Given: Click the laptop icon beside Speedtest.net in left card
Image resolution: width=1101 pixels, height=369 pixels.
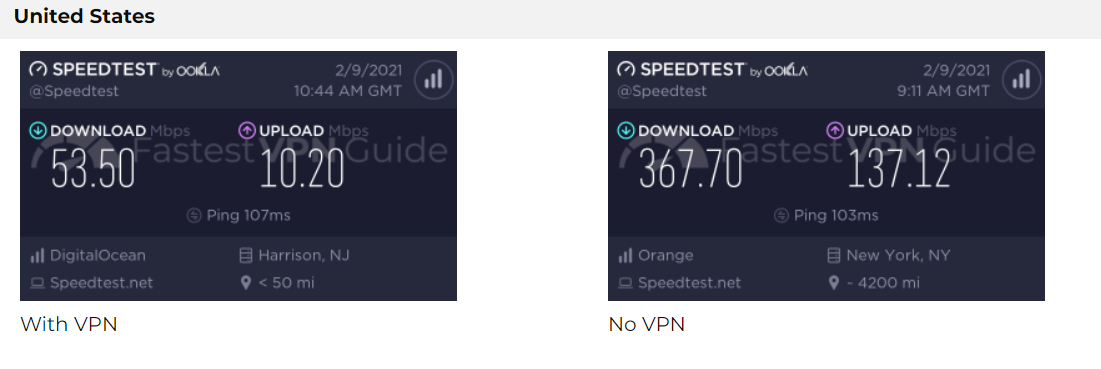Looking at the screenshot, I should pos(37,283).
